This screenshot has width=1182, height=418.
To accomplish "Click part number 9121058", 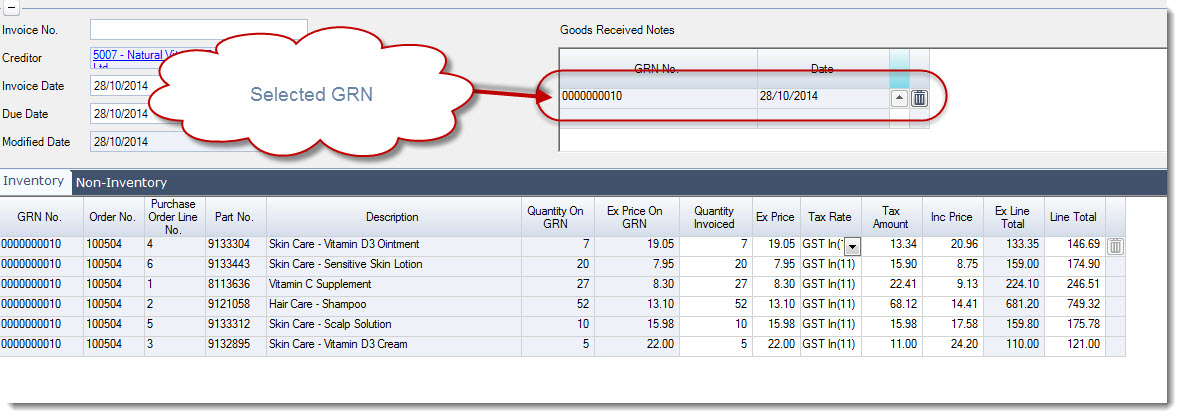I will tap(234, 304).
